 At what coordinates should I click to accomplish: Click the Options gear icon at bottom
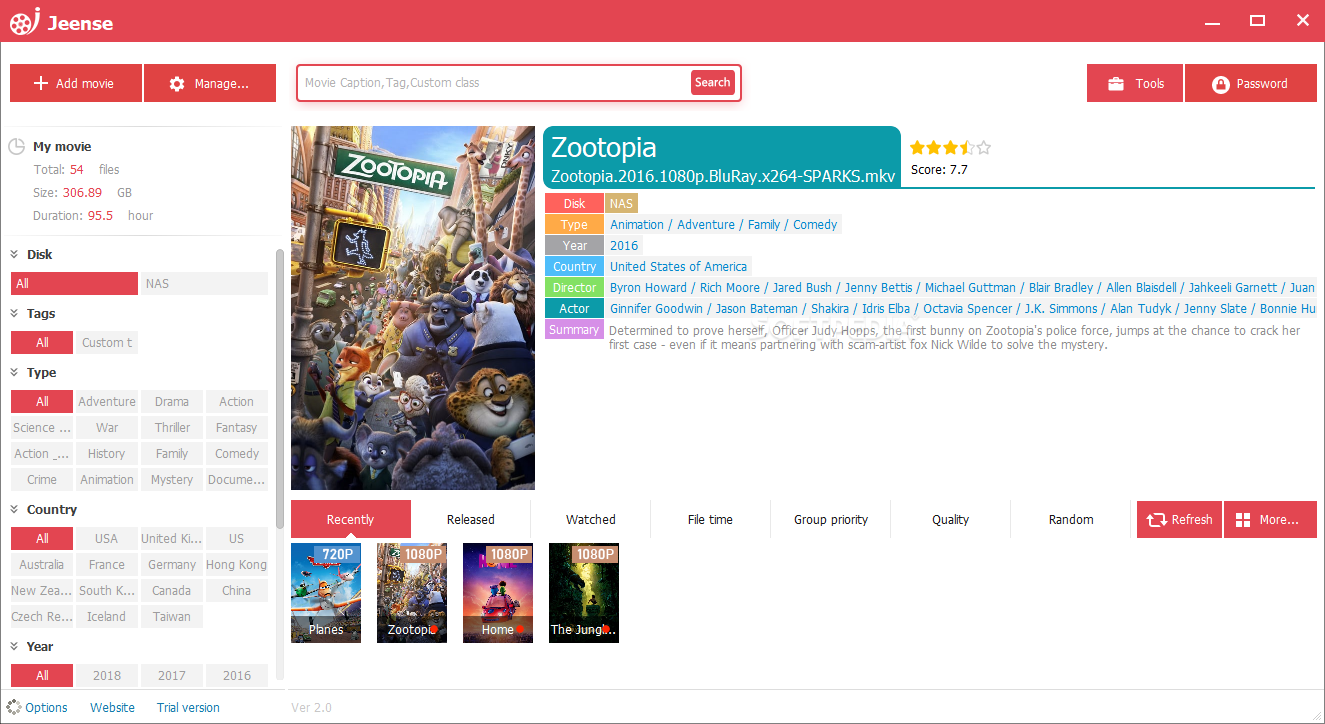tap(14, 707)
